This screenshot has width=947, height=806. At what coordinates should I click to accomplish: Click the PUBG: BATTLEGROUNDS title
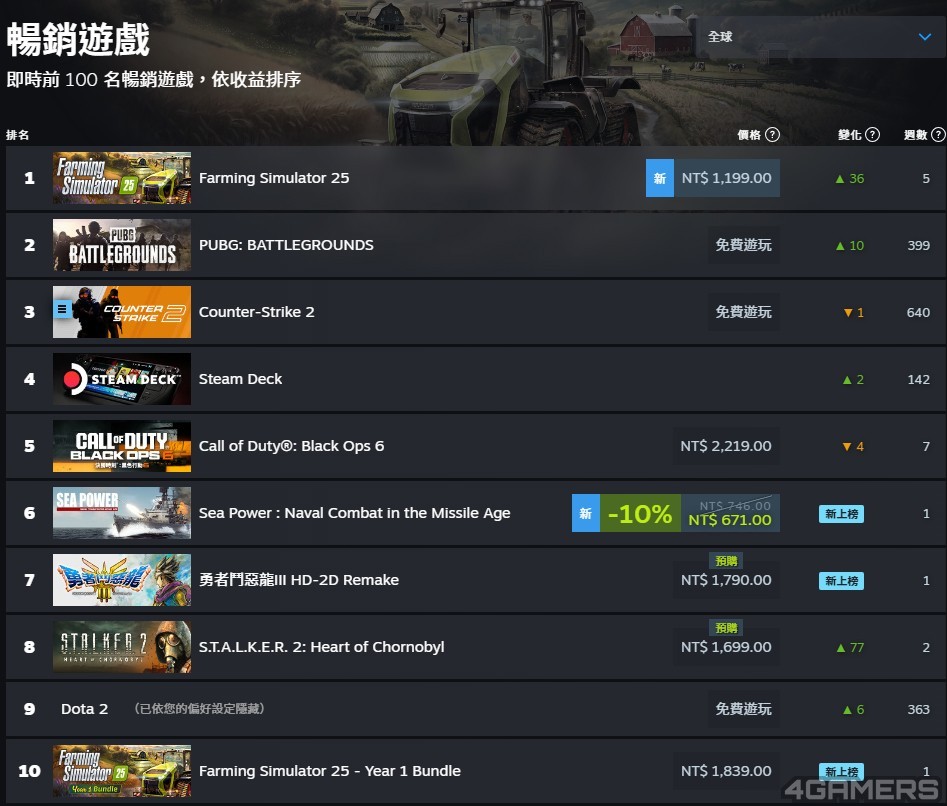click(286, 245)
